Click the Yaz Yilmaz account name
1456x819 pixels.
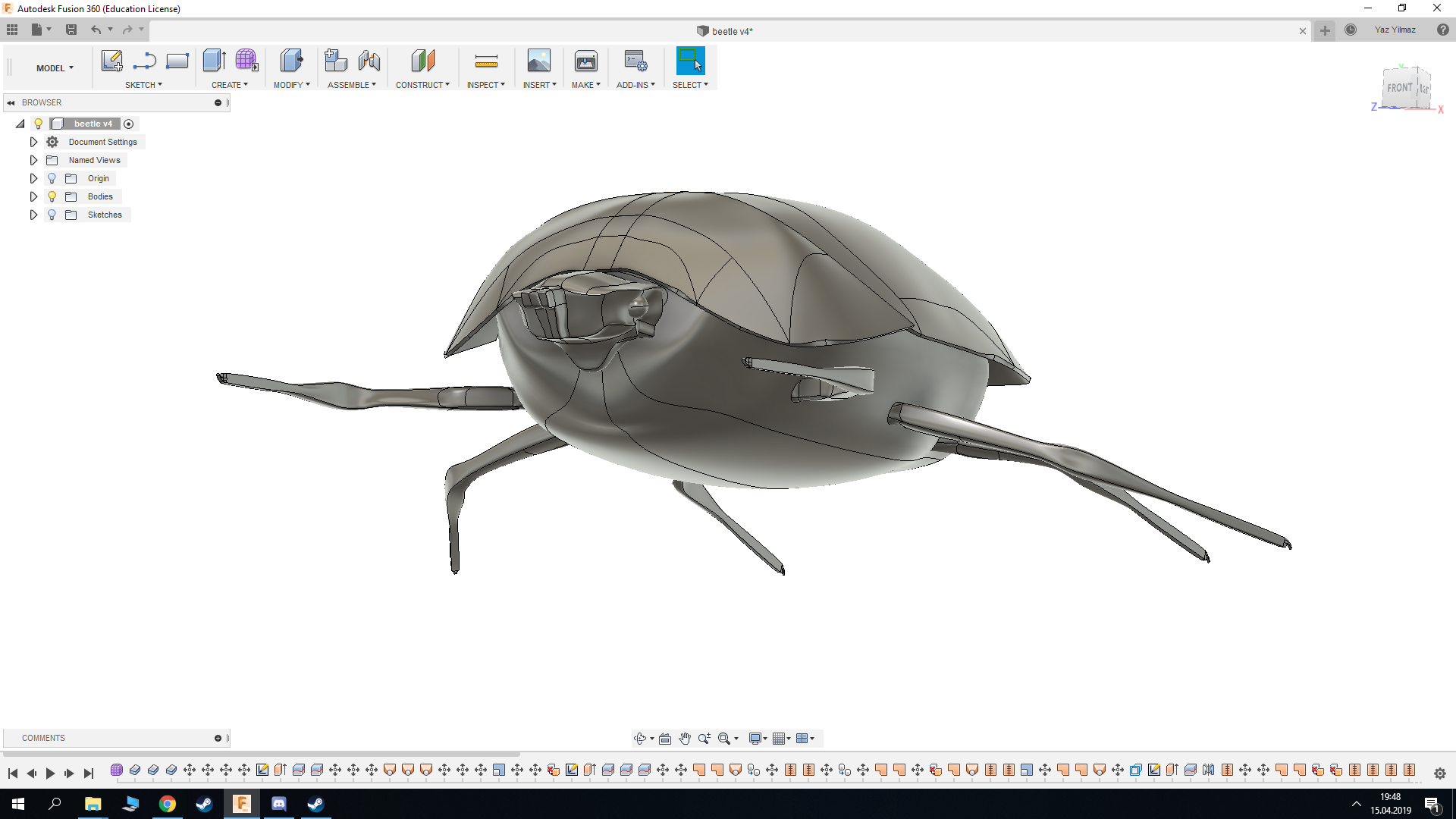pyautogui.click(x=1395, y=30)
